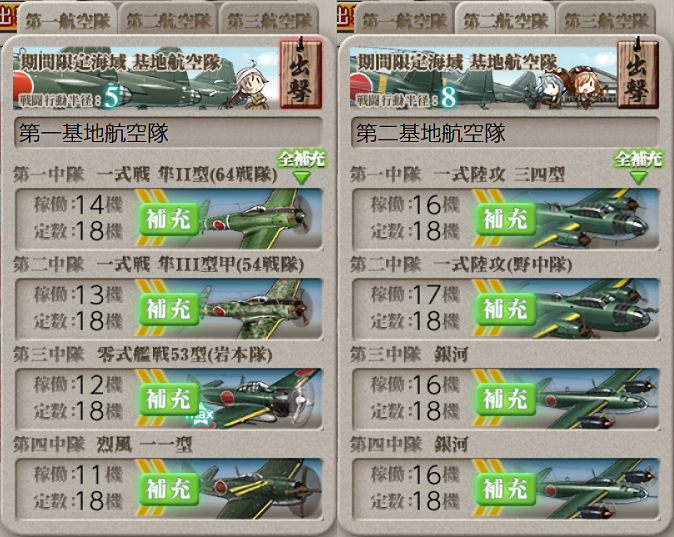Edit the 第二基地航空隊 name field
The image size is (674, 537).
coord(505,133)
